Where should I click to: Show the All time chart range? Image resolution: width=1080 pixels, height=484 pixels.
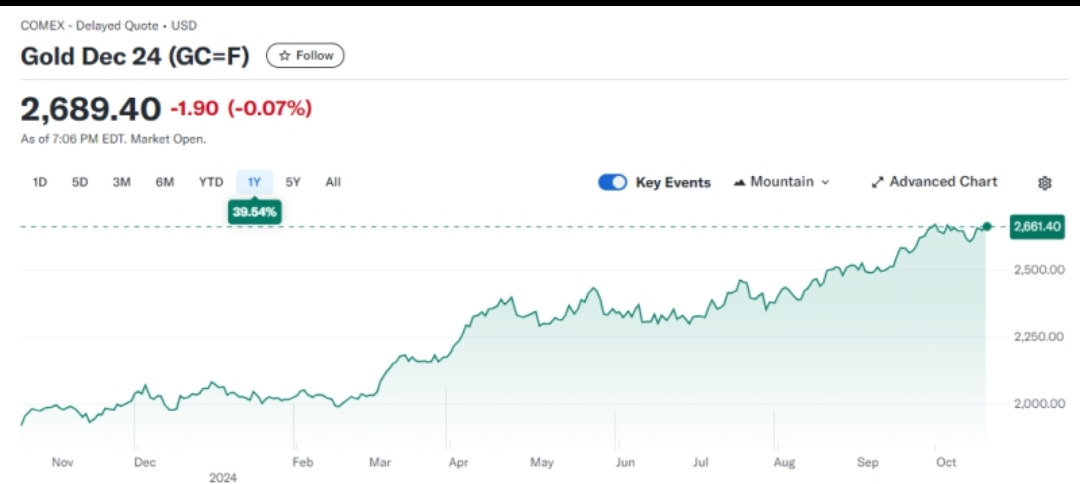[333, 182]
